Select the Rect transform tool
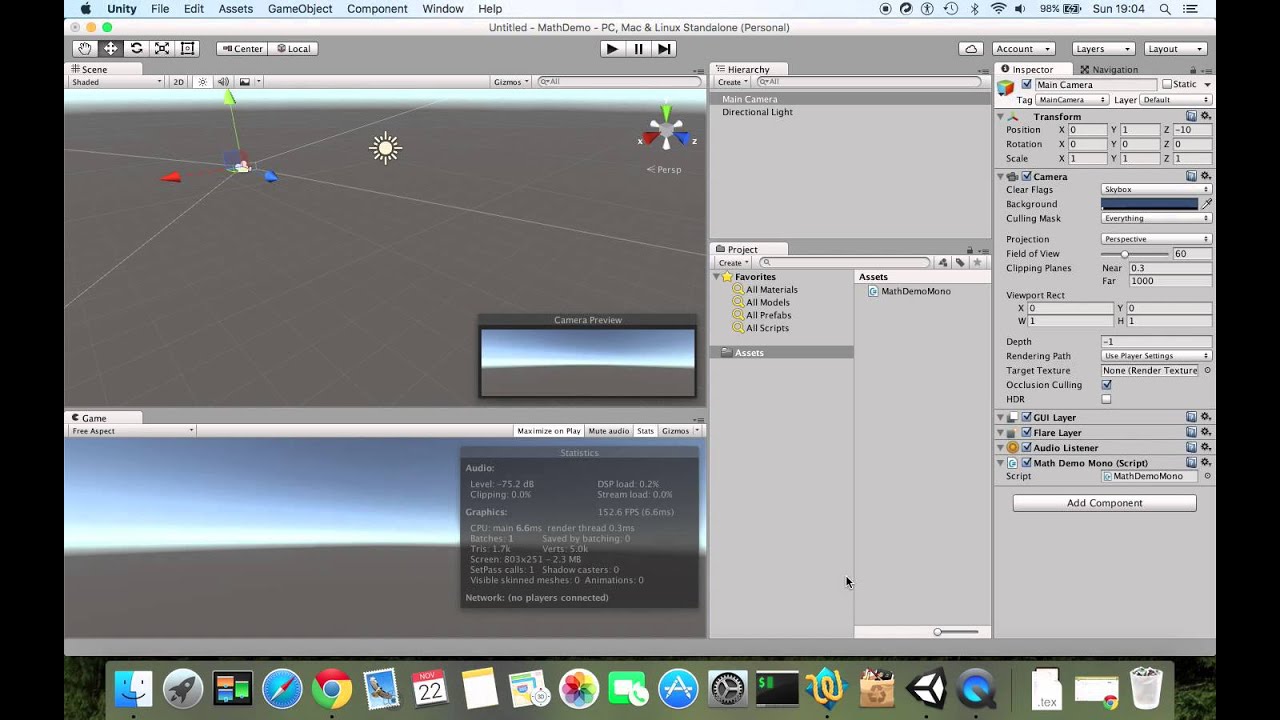This screenshot has height=720, width=1280. pyautogui.click(x=187, y=48)
